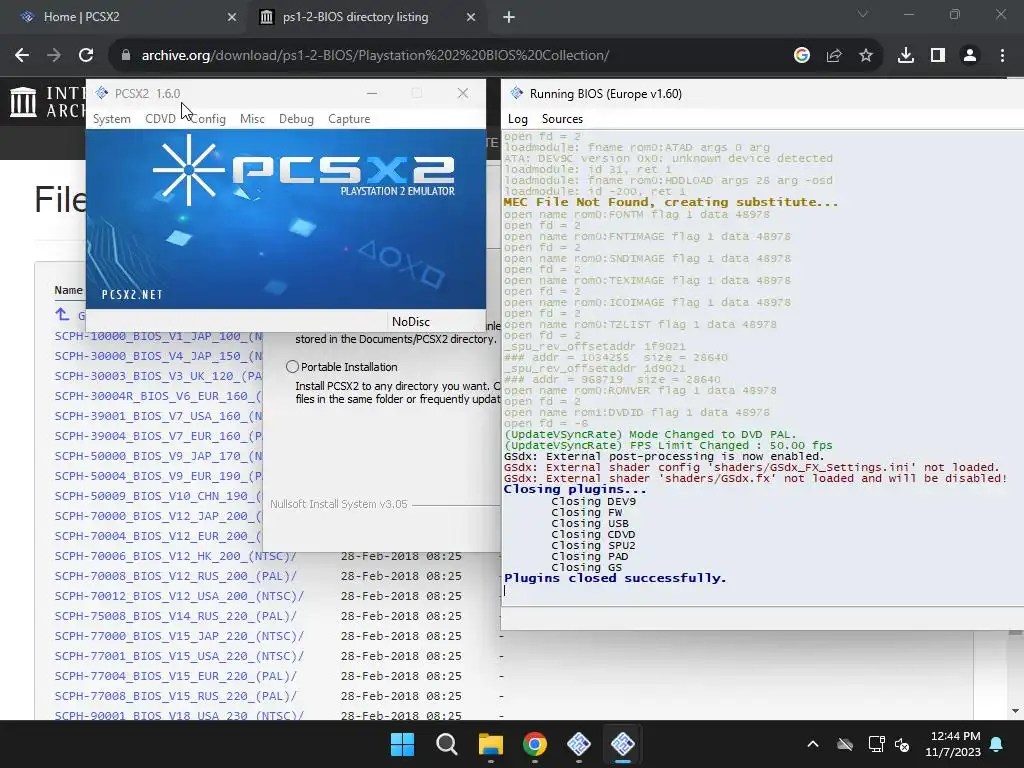Screen dimensions: 1024x768
Task: Open SCPH-70000_BIOS_V12_JAP_200 folder
Action: pos(158,516)
